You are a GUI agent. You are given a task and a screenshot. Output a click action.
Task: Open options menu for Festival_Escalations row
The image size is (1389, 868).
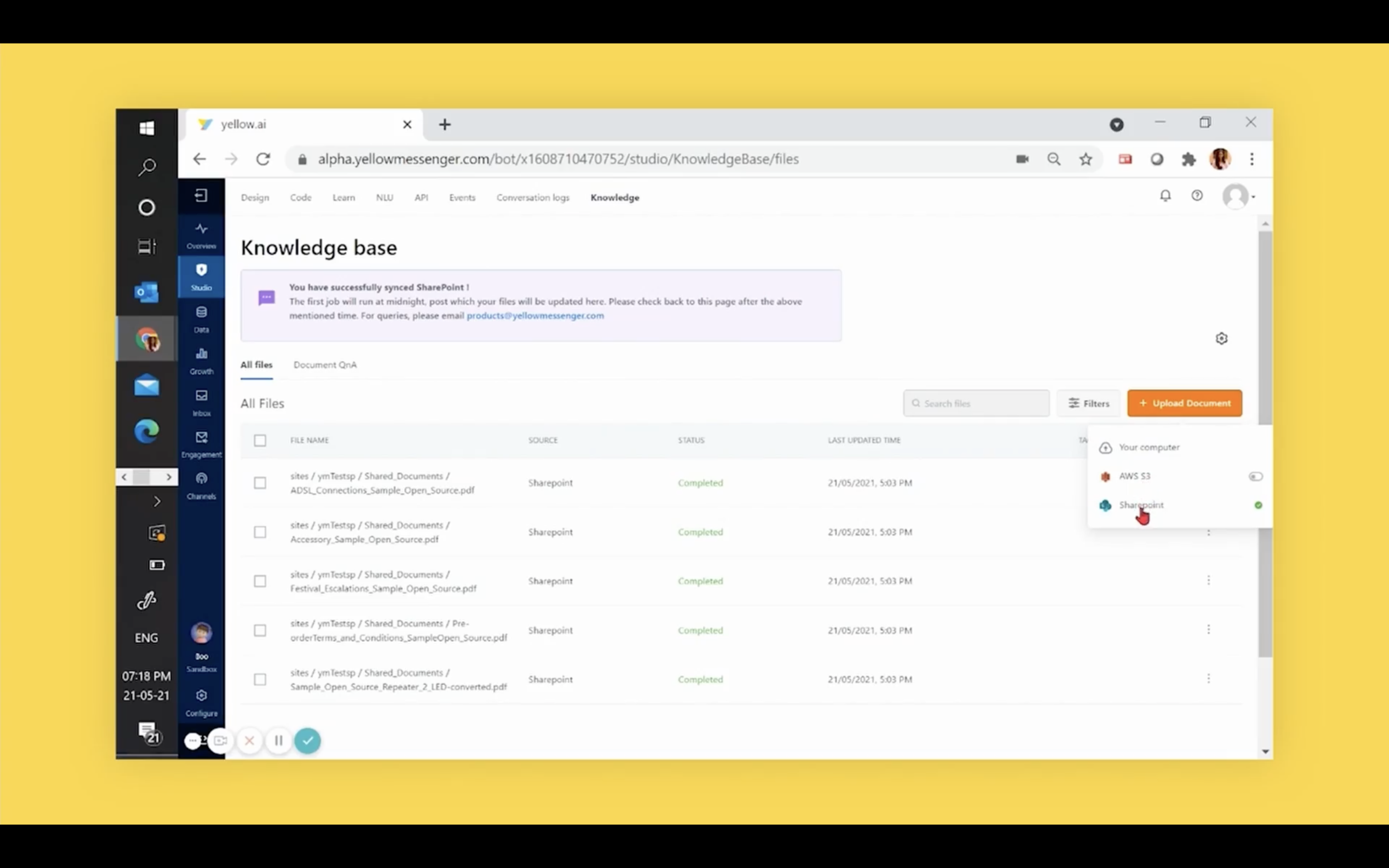pyautogui.click(x=1208, y=581)
